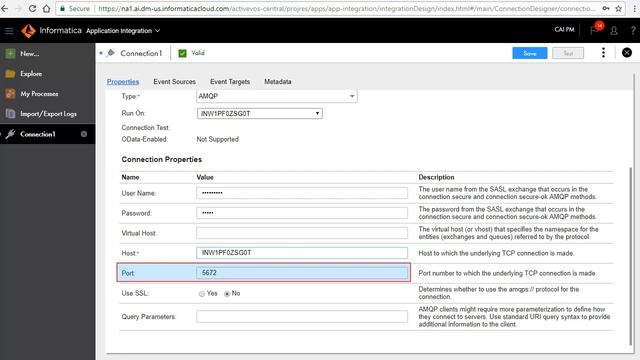Image resolution: width=640 pixels, height=360 pixels.
Task: Click the Explore folder icon
Action: click(x=11, y=74)
